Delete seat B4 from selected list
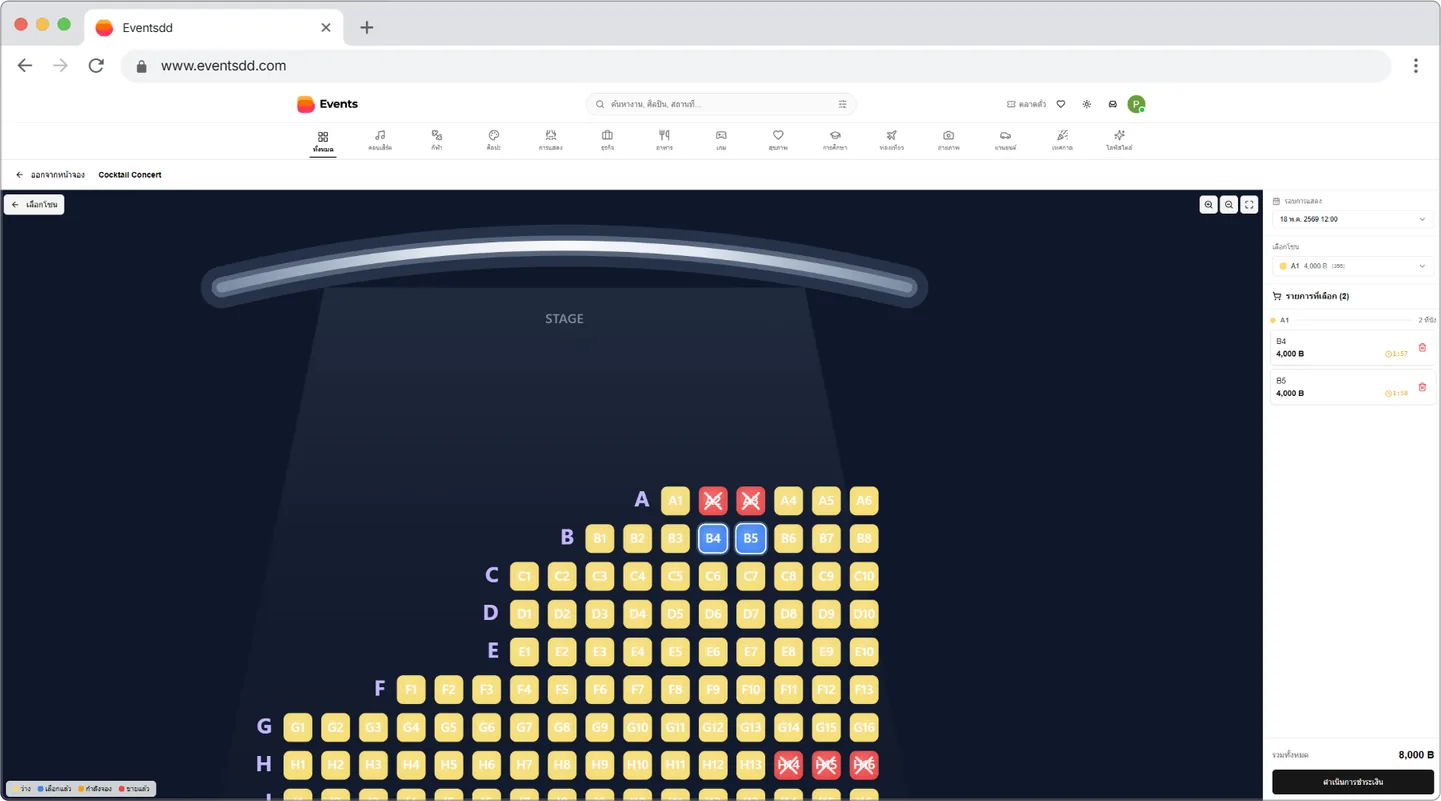The width and height of the screenshot is (1441, 801). pyautogui.click(x=1422, y=348)
